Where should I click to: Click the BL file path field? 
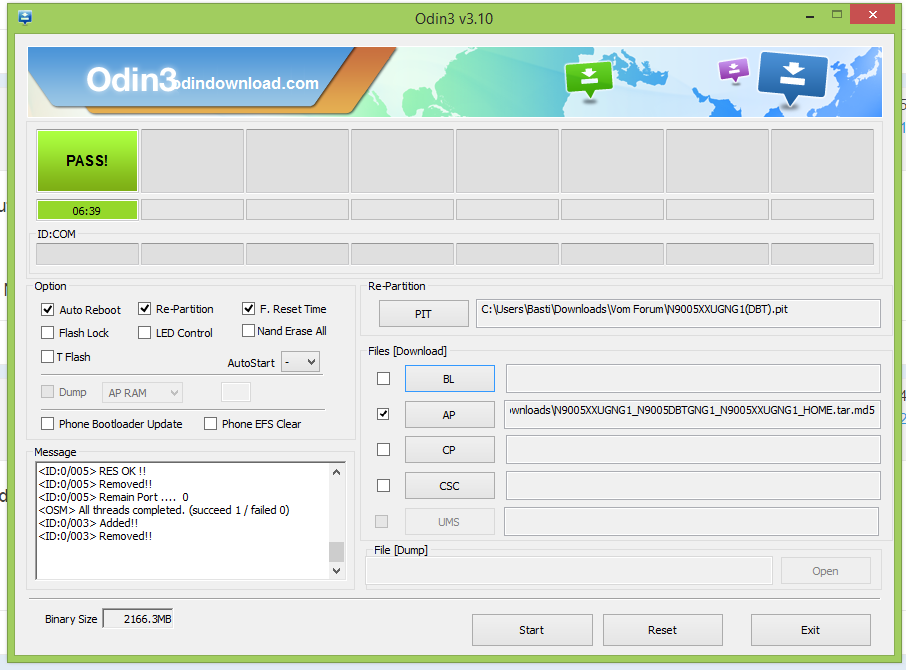coord(693,378)
